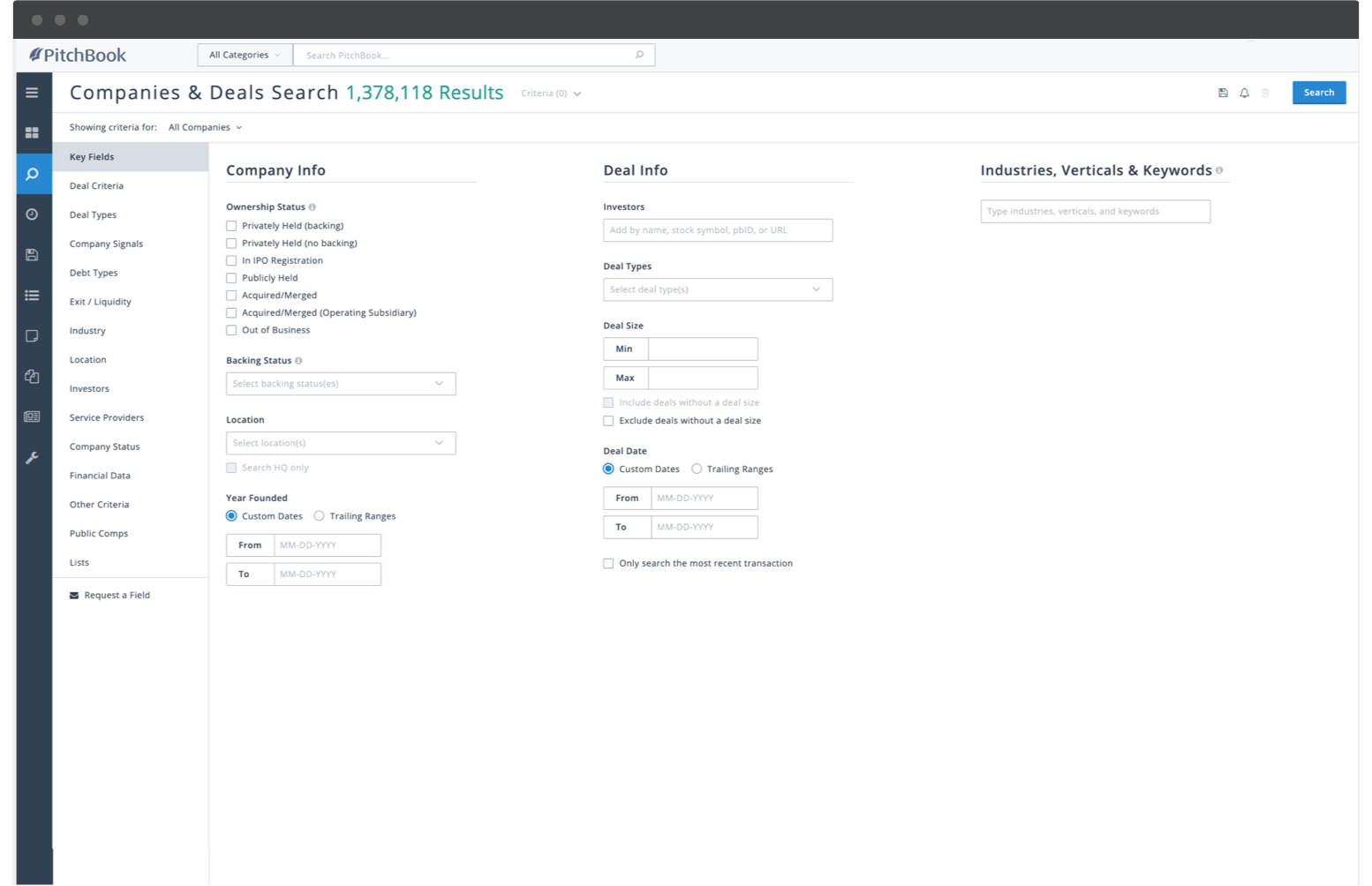
Task: Open tools via the wrench icon
Action: point(33,457)
